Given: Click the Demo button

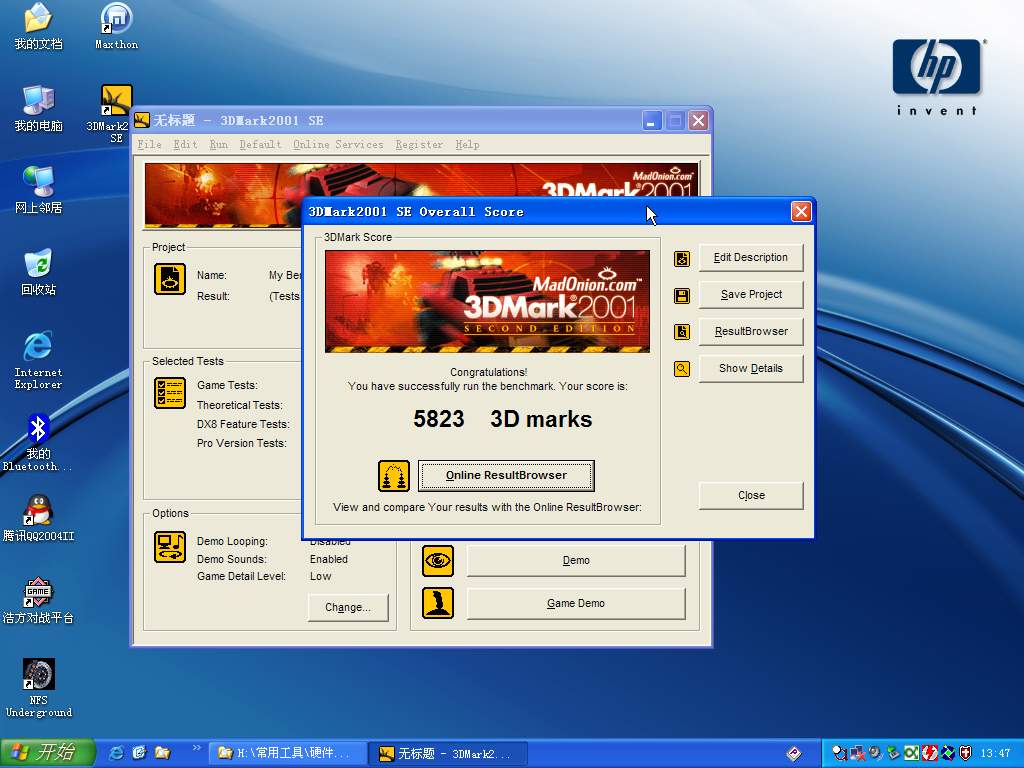Looking at the screenshot, I should 576,560.
